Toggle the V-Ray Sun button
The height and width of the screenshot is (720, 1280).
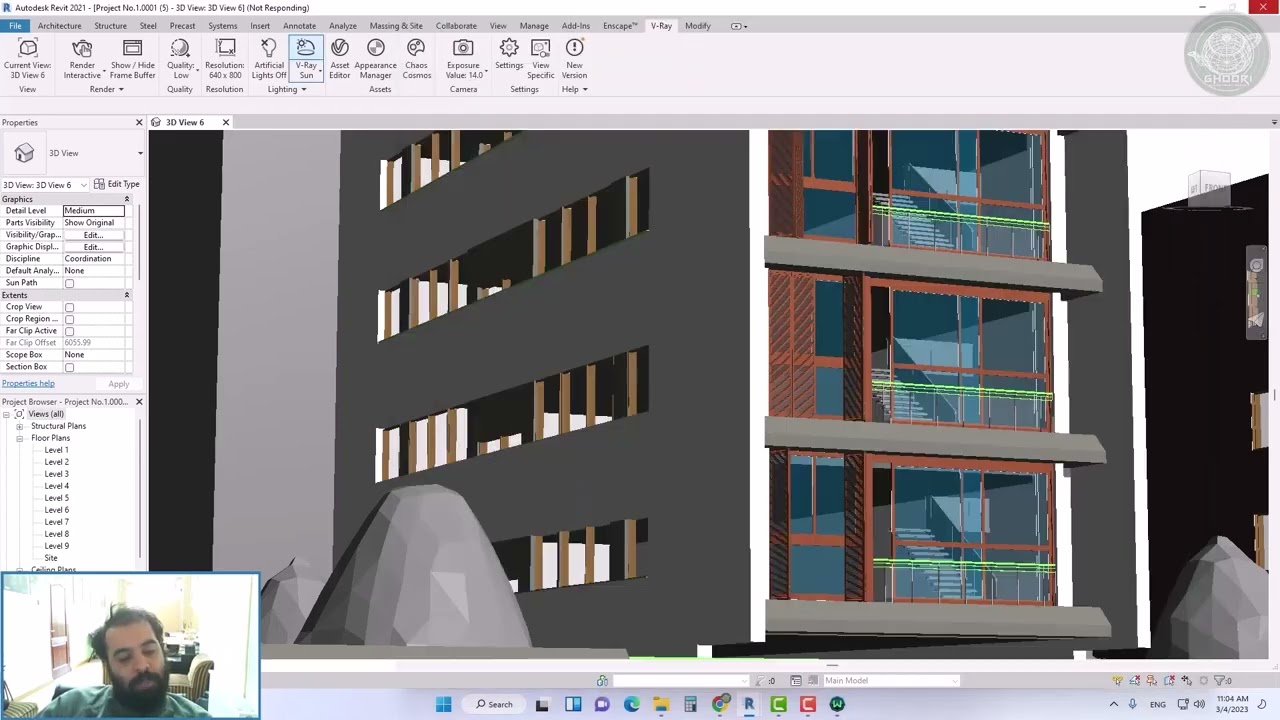(306, 59)
